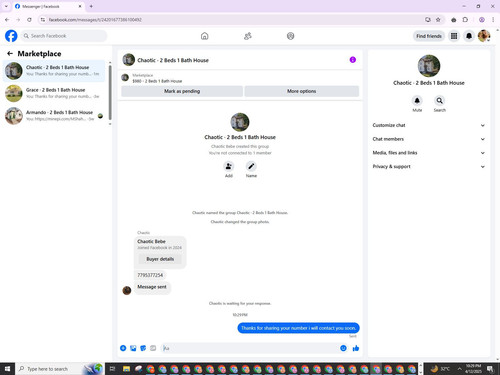Show hidden system tray icons
The image size is (500, 375).
coord(459,369)
